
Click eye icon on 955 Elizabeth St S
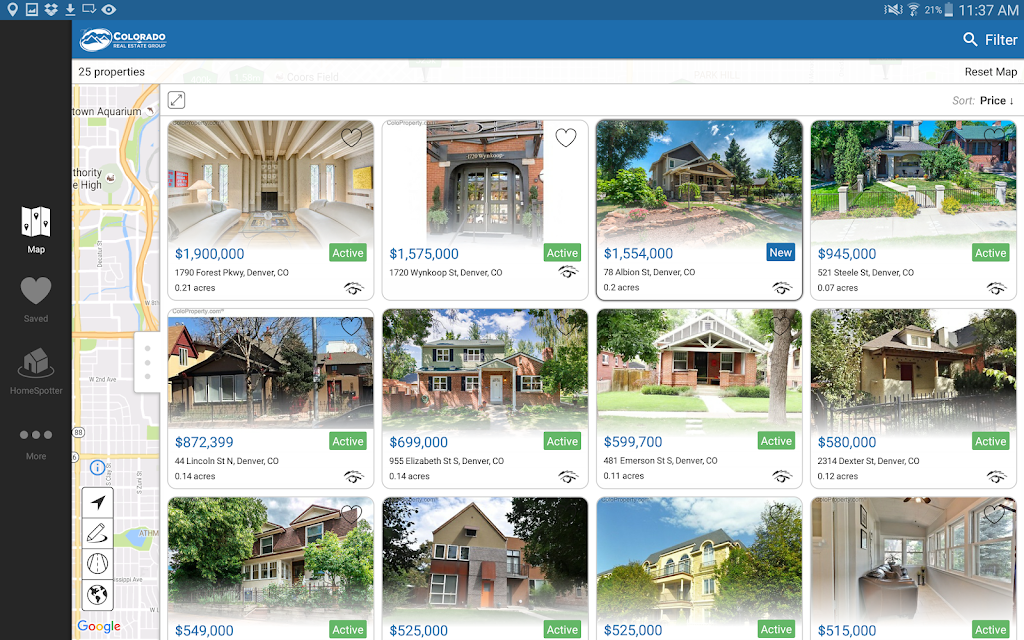[x=568, y=477]
